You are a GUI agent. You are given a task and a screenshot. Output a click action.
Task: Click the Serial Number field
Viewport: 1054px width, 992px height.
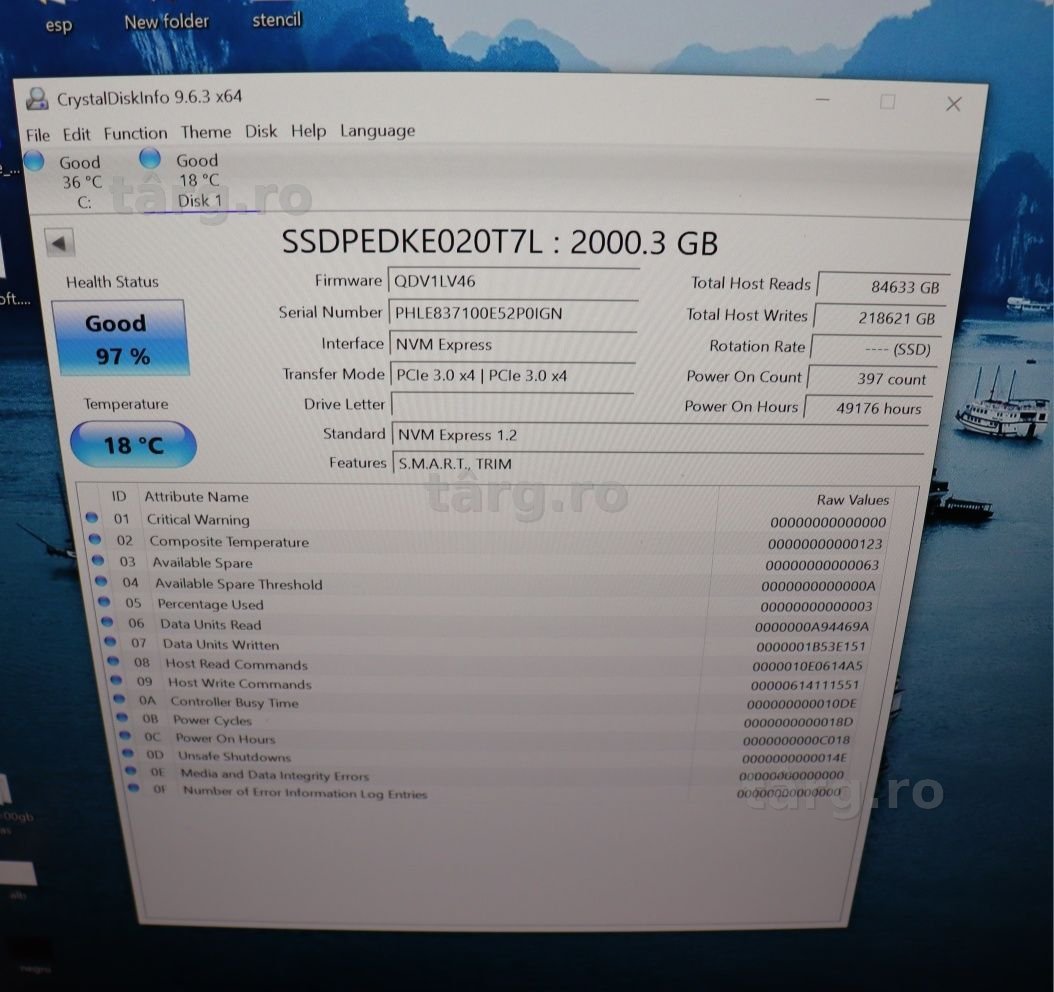(x=514, y=313)
